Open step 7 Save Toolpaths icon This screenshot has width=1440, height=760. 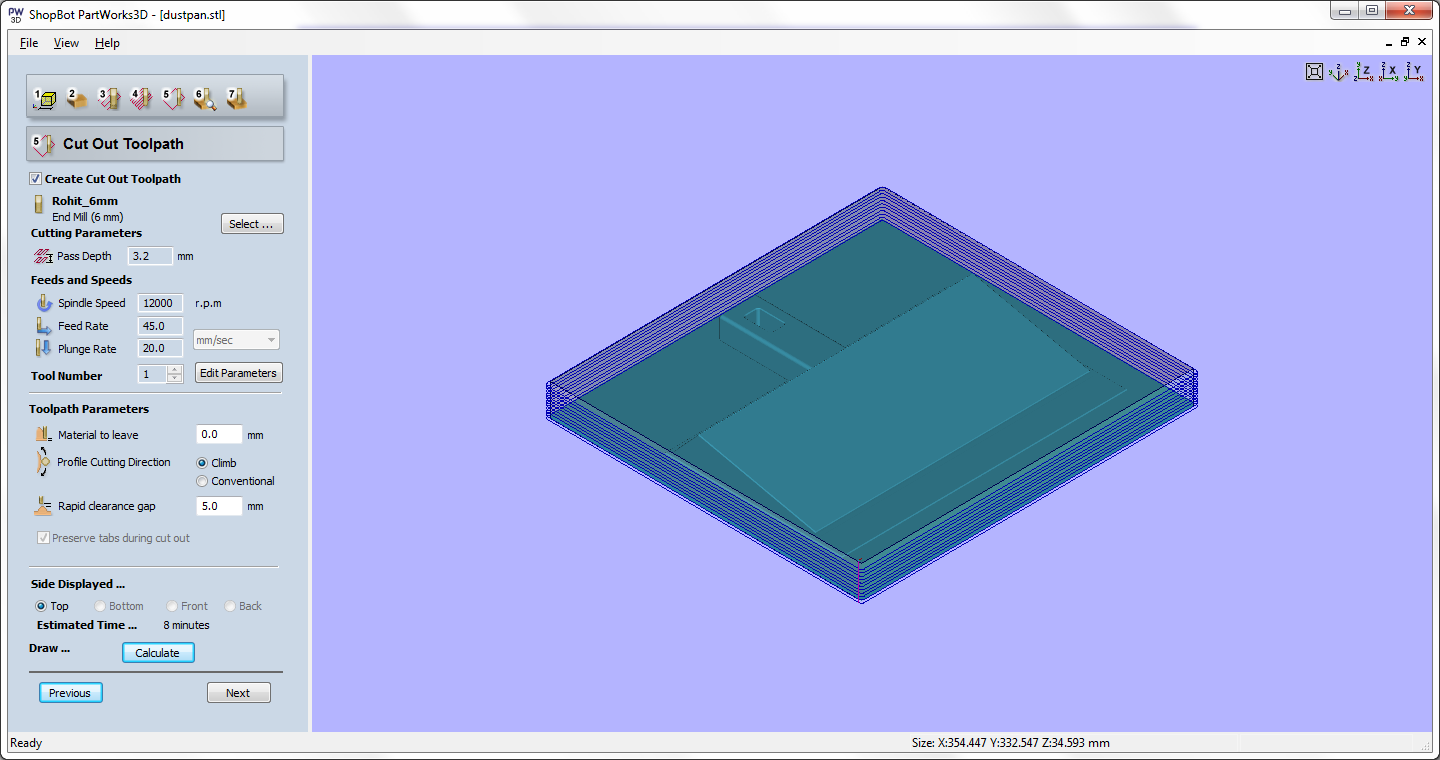(236, 98)
